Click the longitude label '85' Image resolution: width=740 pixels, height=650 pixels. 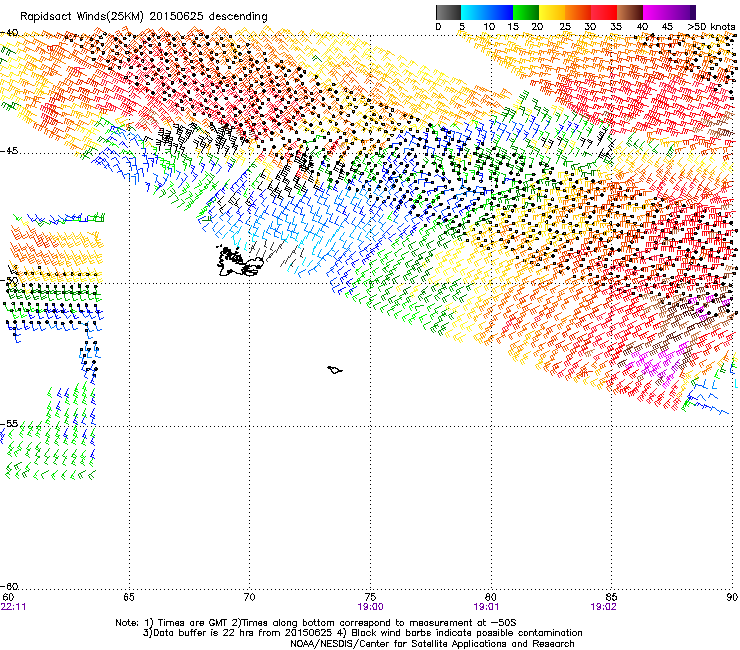(611, 597)
